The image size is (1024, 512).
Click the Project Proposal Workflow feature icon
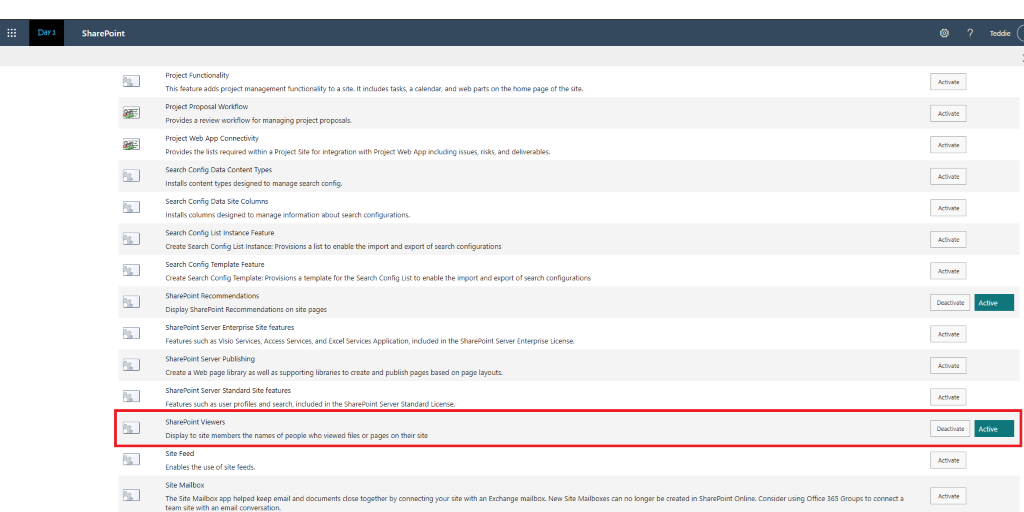pos(131,113)
